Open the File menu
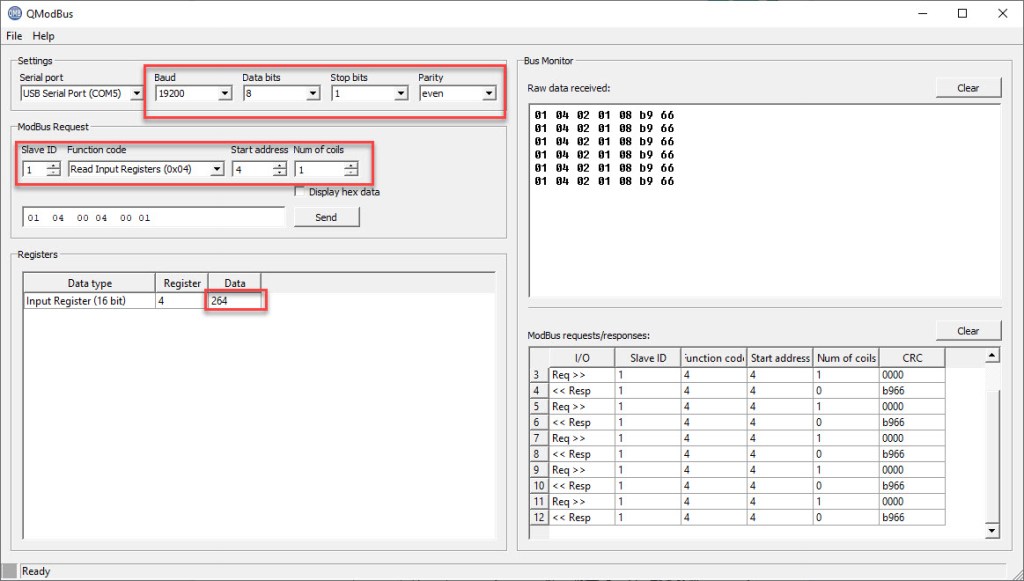 pos(14,36)
